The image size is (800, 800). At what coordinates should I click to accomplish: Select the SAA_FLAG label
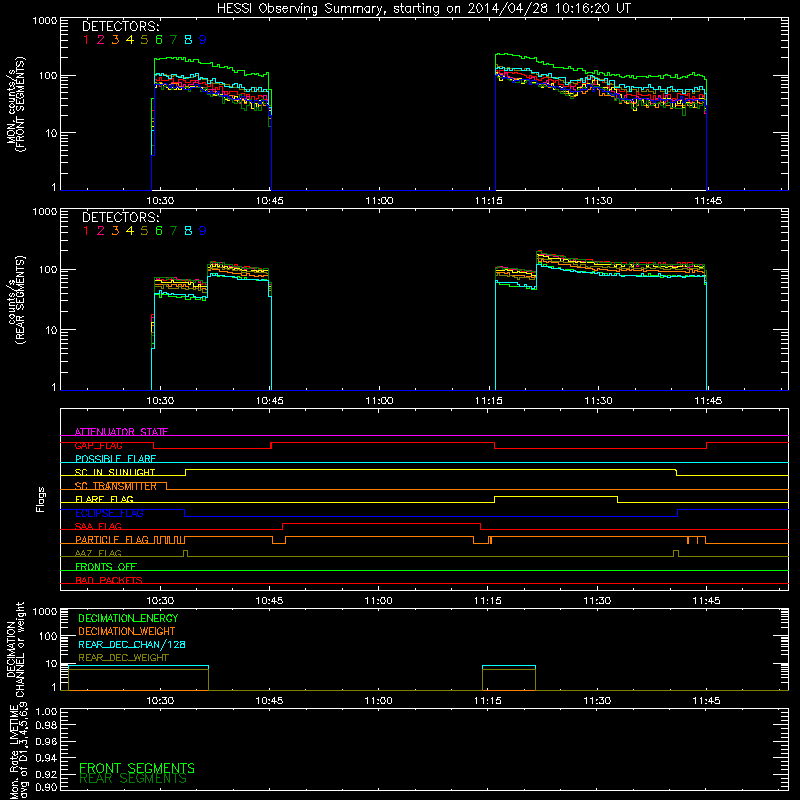coord(98,527)
